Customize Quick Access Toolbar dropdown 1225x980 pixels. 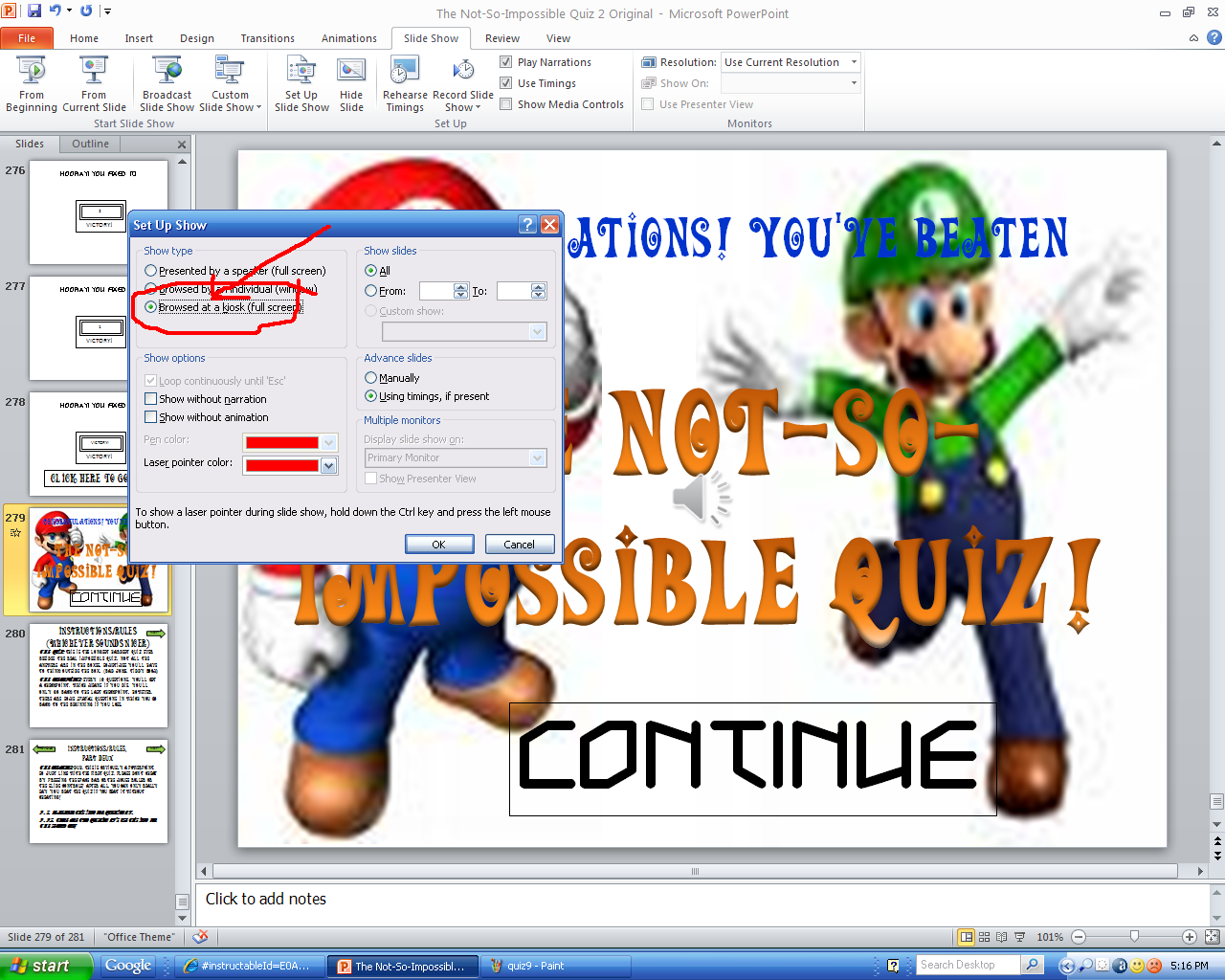[107, 11]
